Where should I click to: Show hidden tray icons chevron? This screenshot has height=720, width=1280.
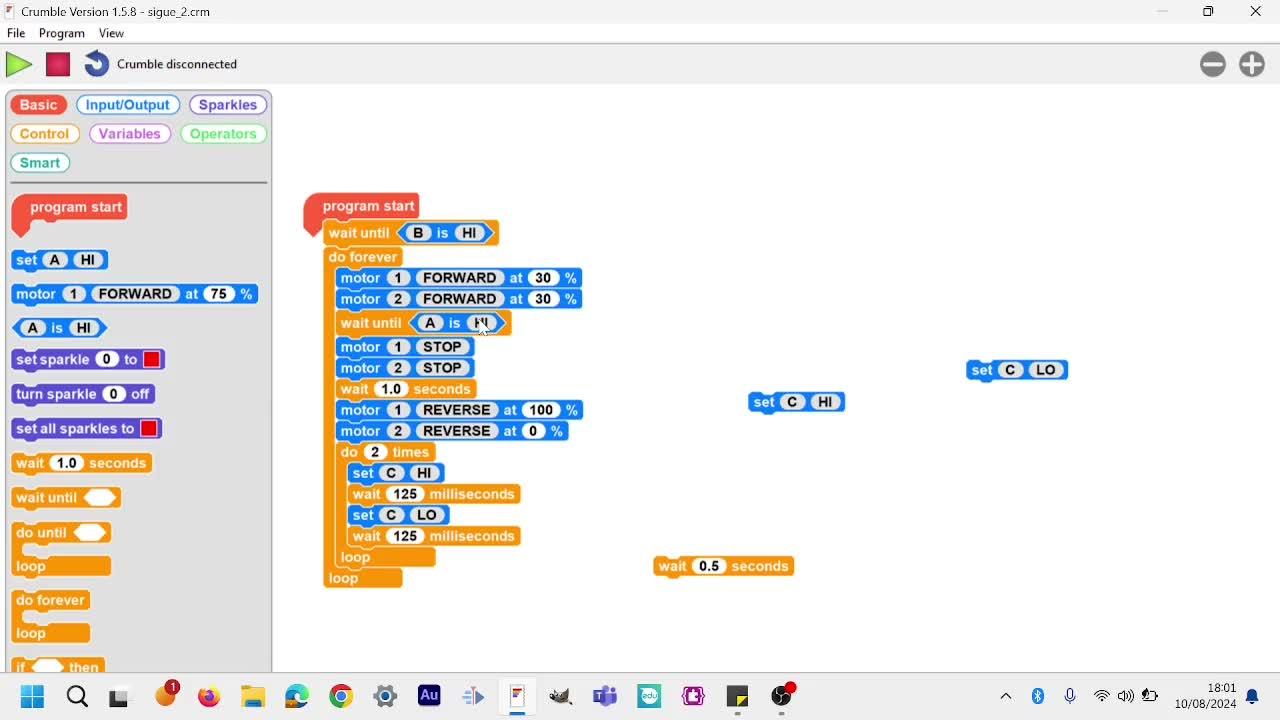1006,696
